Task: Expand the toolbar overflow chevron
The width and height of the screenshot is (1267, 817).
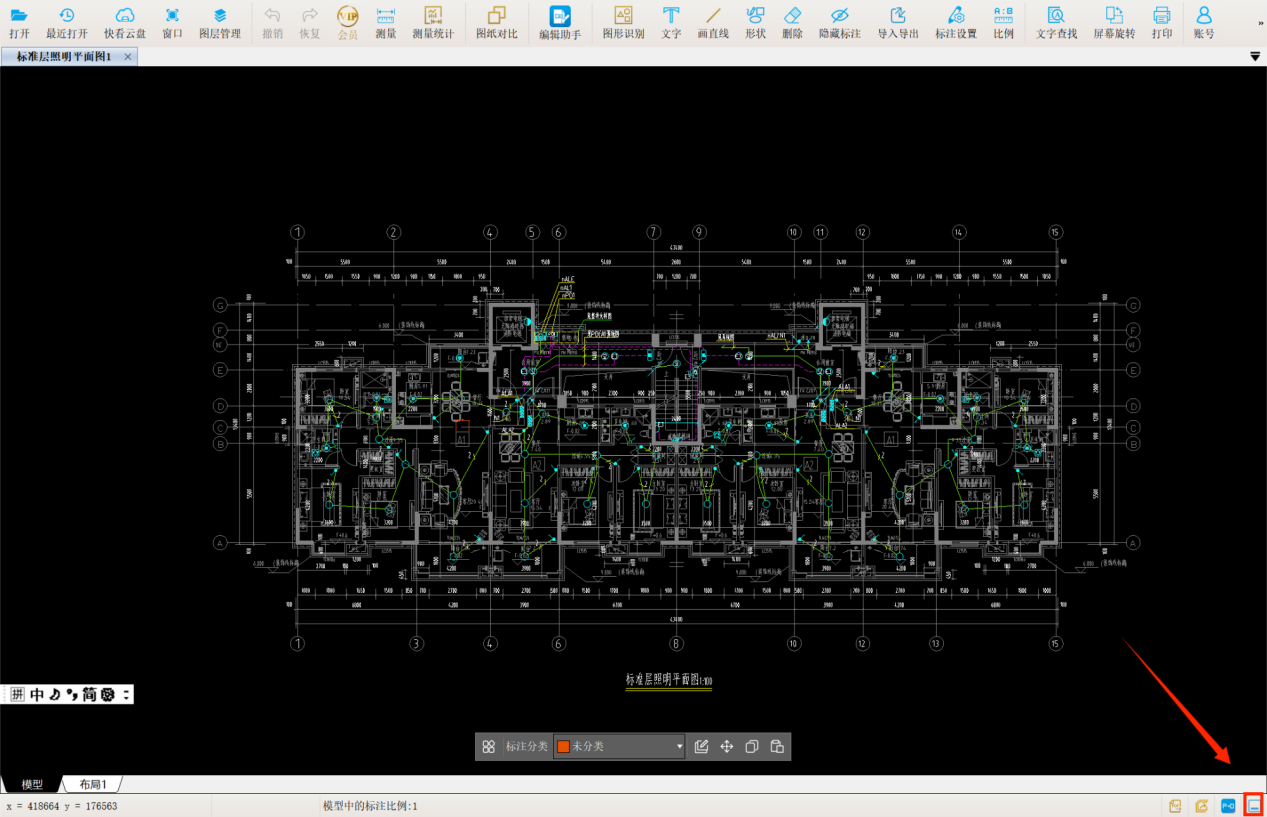Action: (1259, 22)
